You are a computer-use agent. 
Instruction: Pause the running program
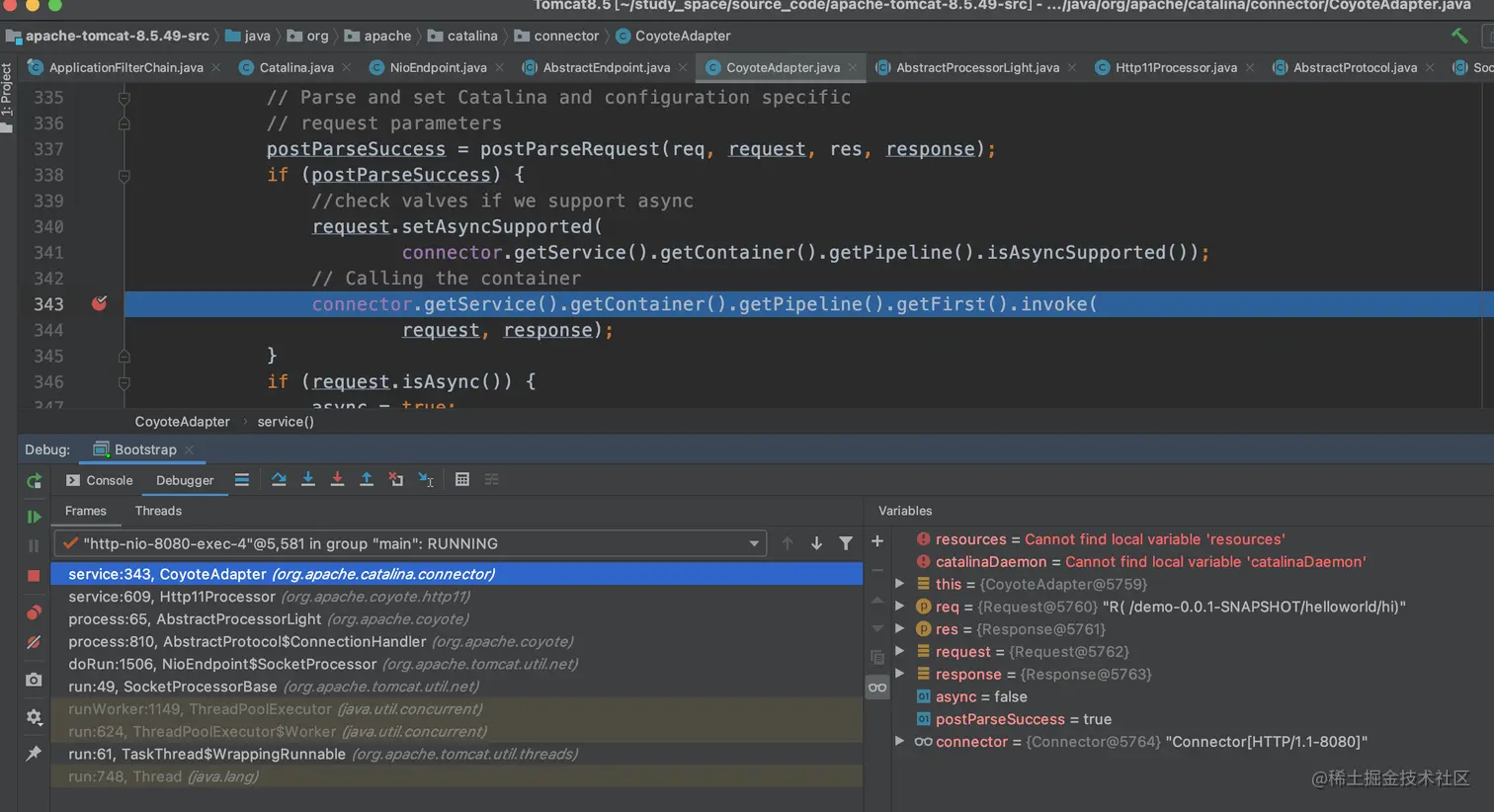(34, 545)
